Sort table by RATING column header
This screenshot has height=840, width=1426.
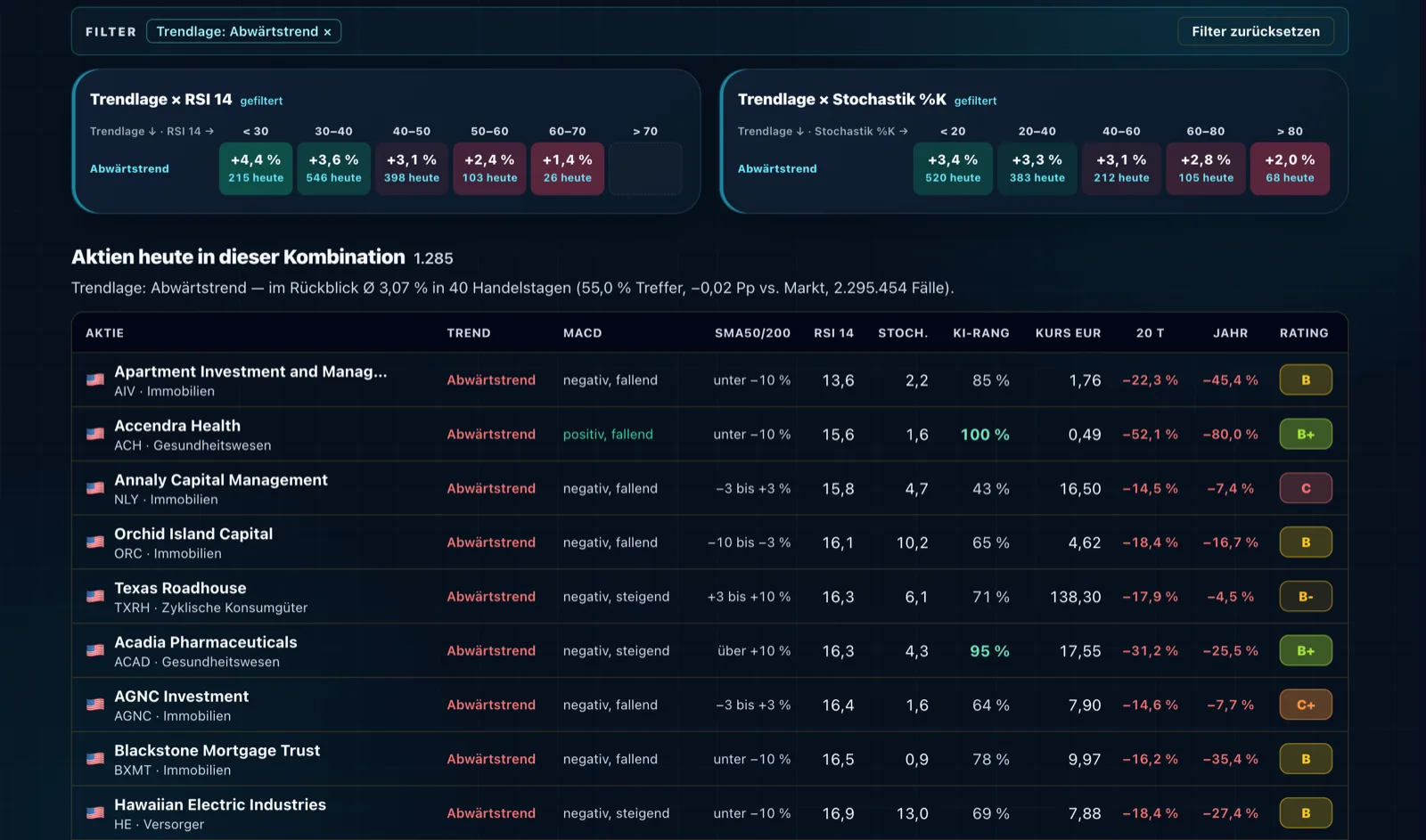pos(1304,333)
